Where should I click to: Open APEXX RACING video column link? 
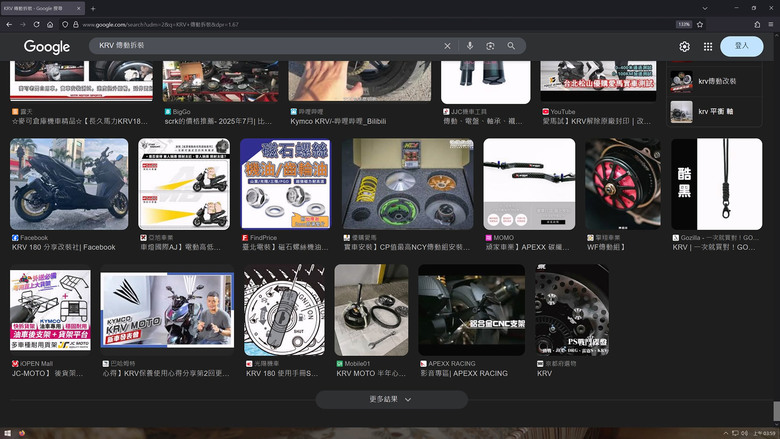(464, 373)
